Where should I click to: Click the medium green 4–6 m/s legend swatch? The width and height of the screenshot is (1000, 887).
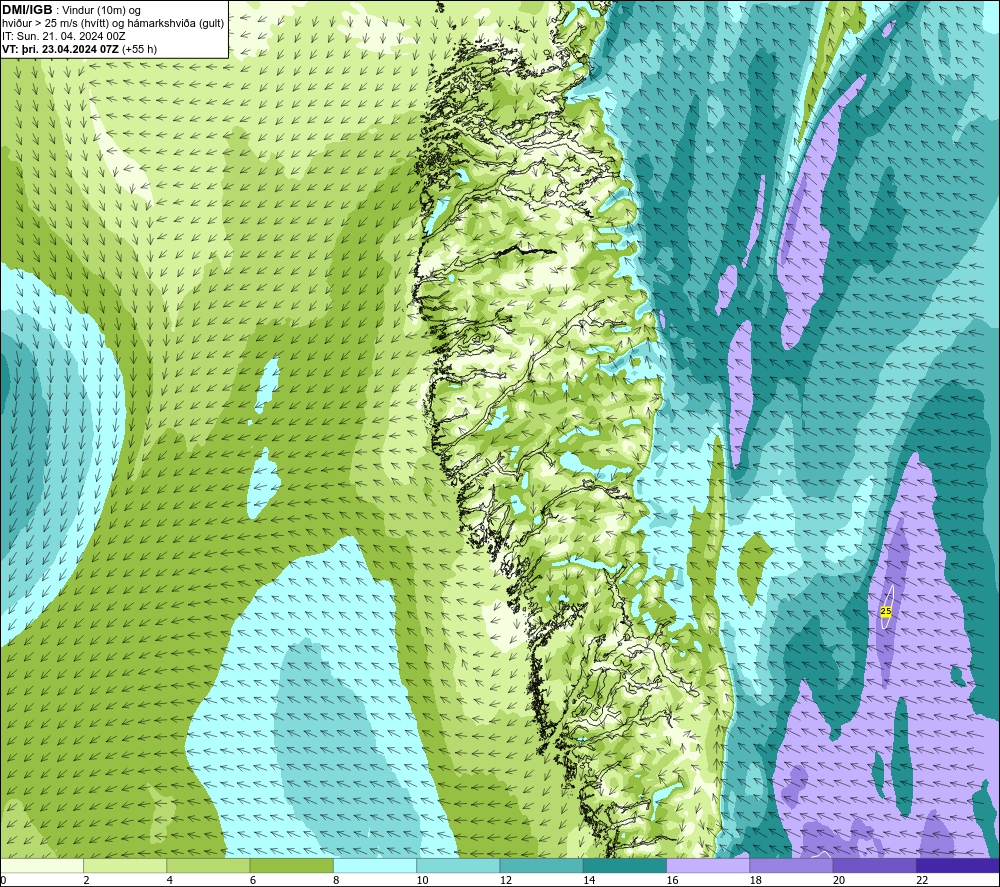208,866
